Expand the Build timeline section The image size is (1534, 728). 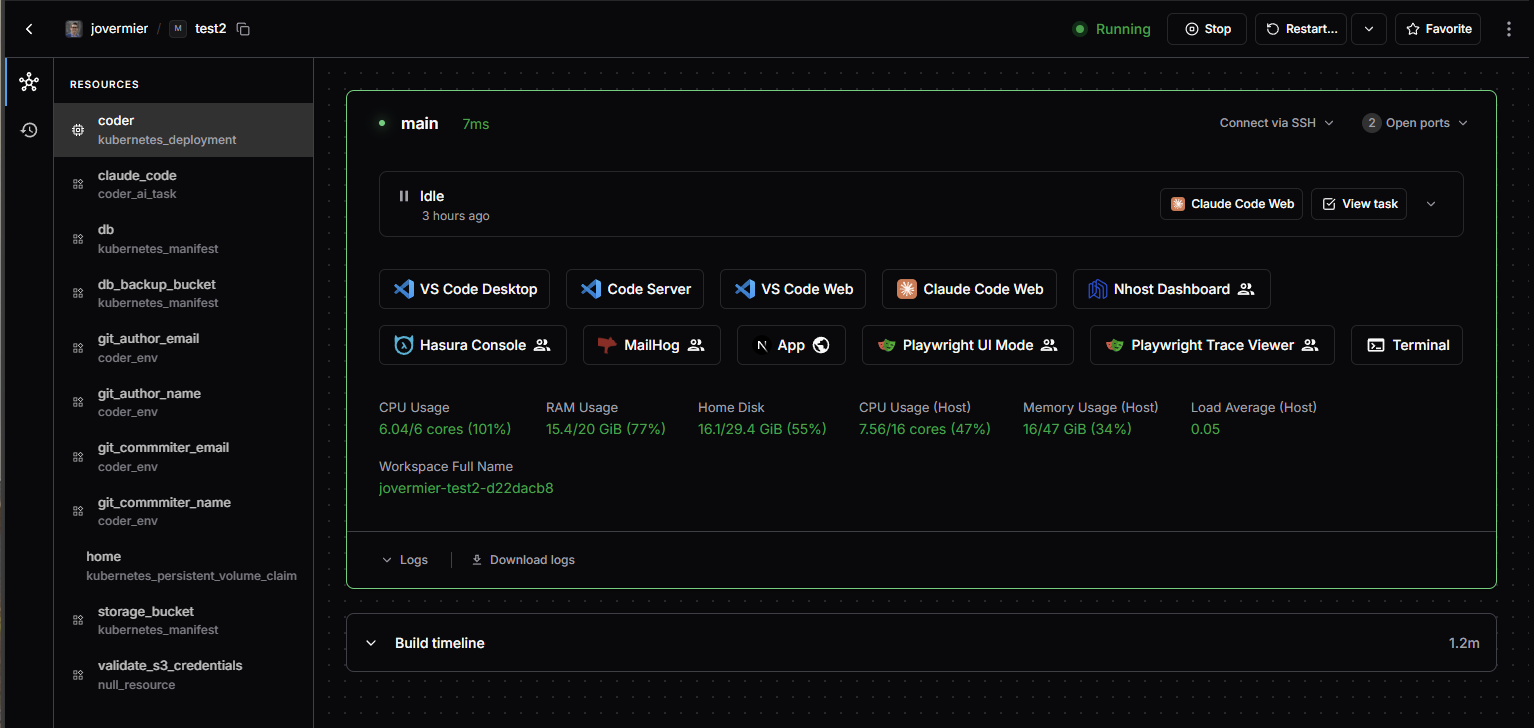tap(921, 643)
